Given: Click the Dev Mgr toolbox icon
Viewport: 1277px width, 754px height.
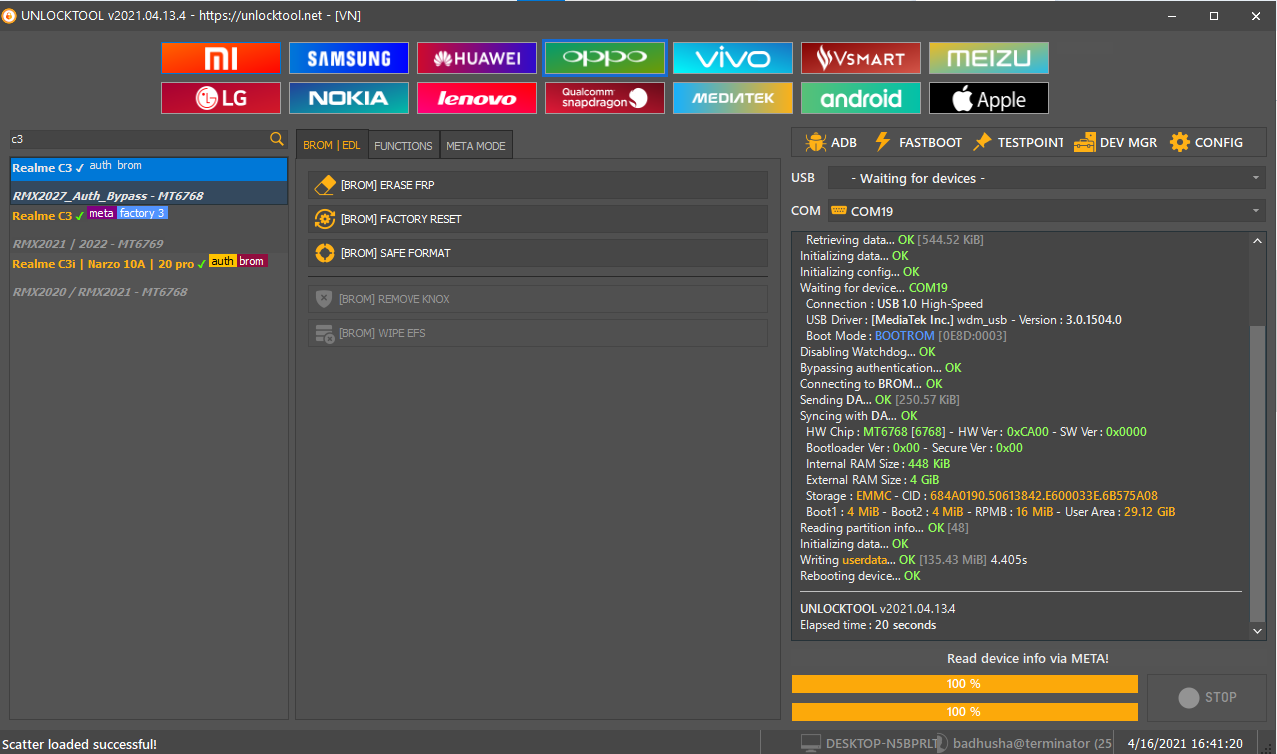Looking at the screenshot, I should (1085, 142).
